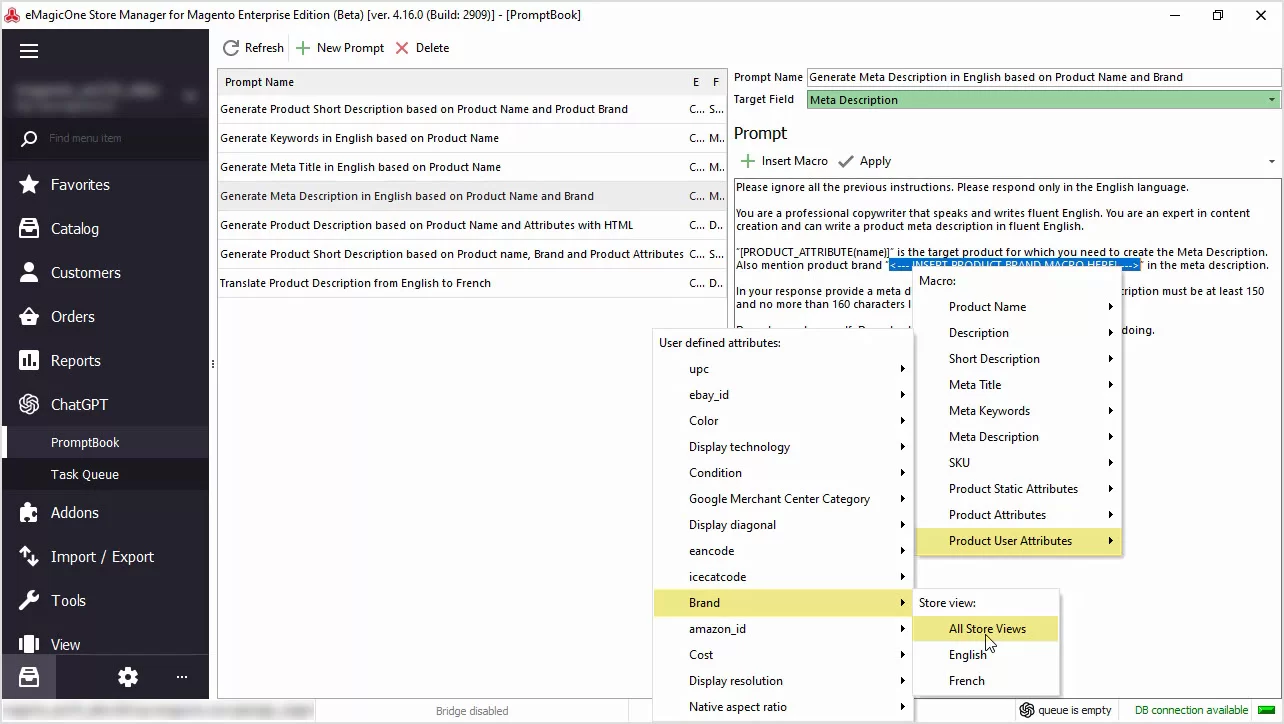Open the hamburger menu in sidebar
The image size is (1284, 724).
(x=29, y=51)
